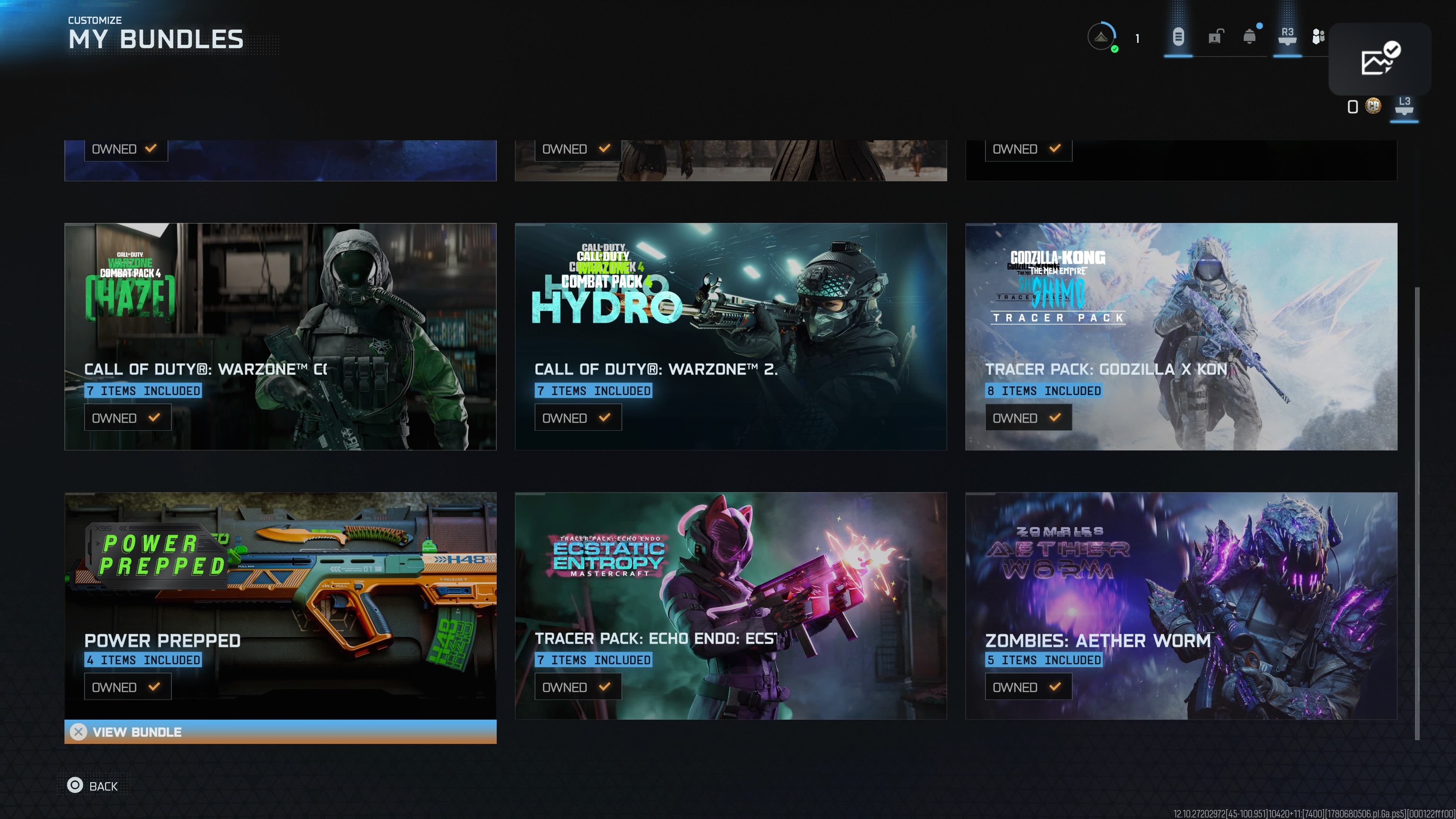Click the Owned badge on Haze bundle

[x=128, y=418]
